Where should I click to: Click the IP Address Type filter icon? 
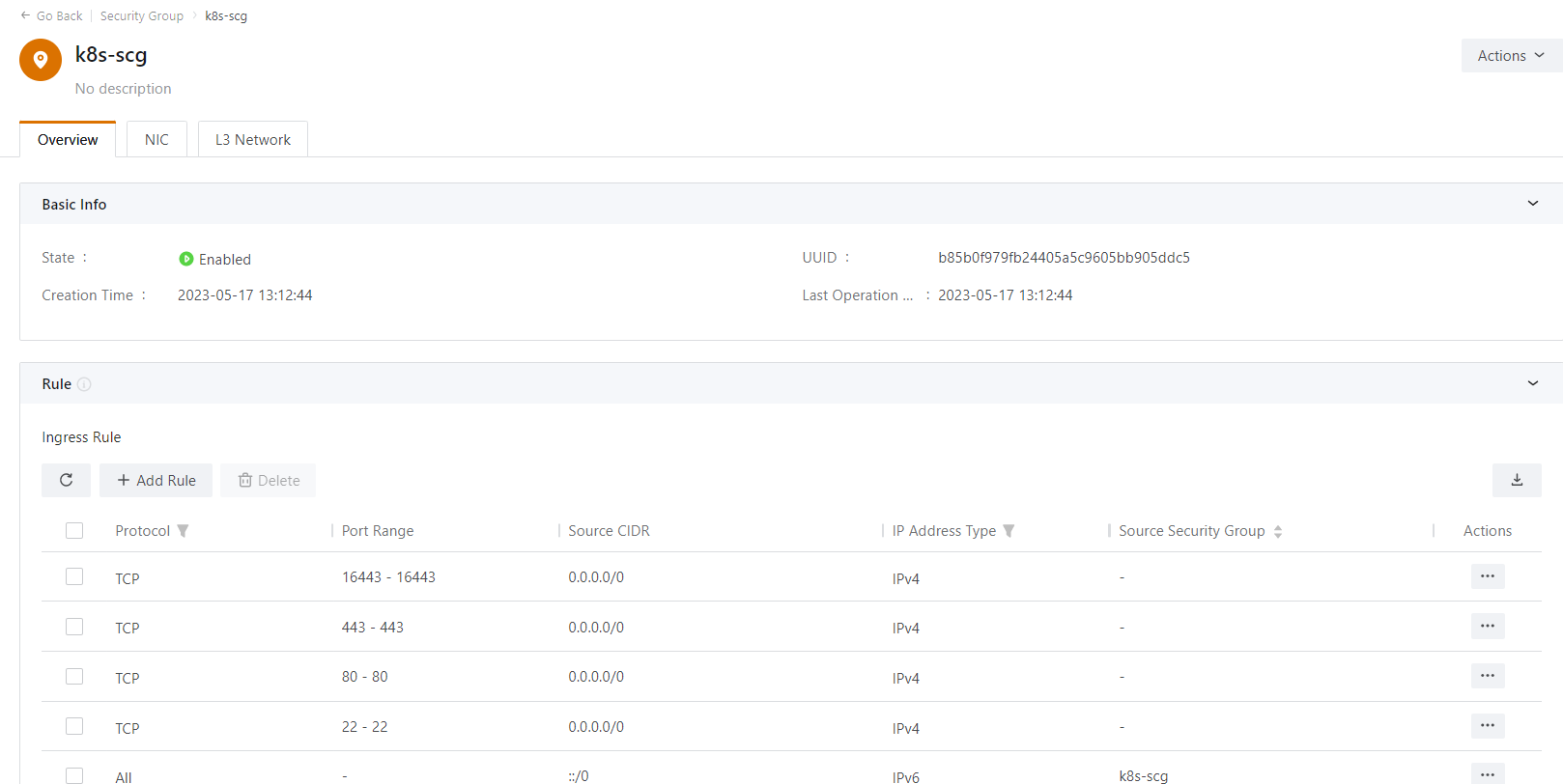(x=1009, y=531)
